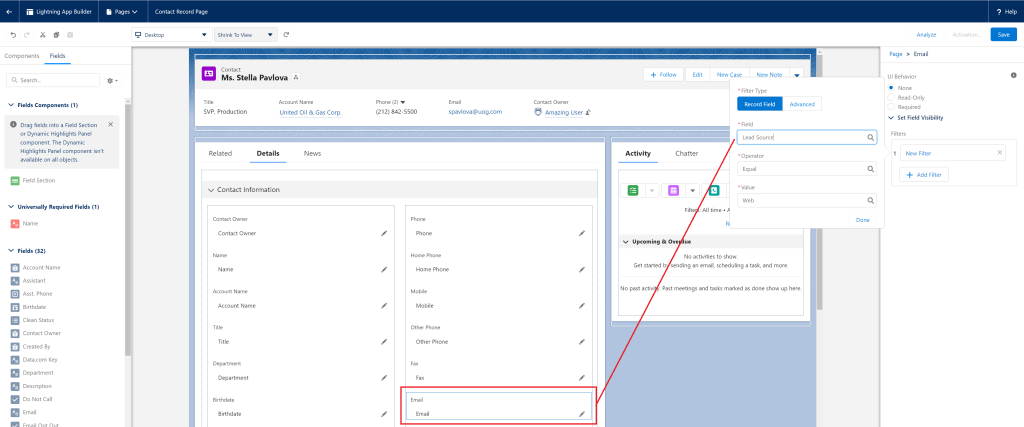This screenshot has height=427, width=1024.
Task: Dismiss the drag fields info message
Action: coord(110,124)
